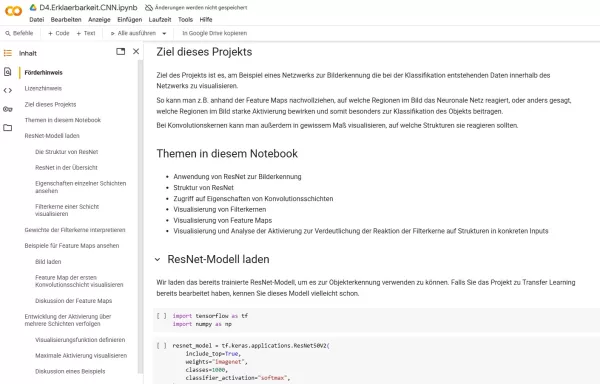
Task: Click the ResNet-Modell laden heading text
Action: coord(218,259)
